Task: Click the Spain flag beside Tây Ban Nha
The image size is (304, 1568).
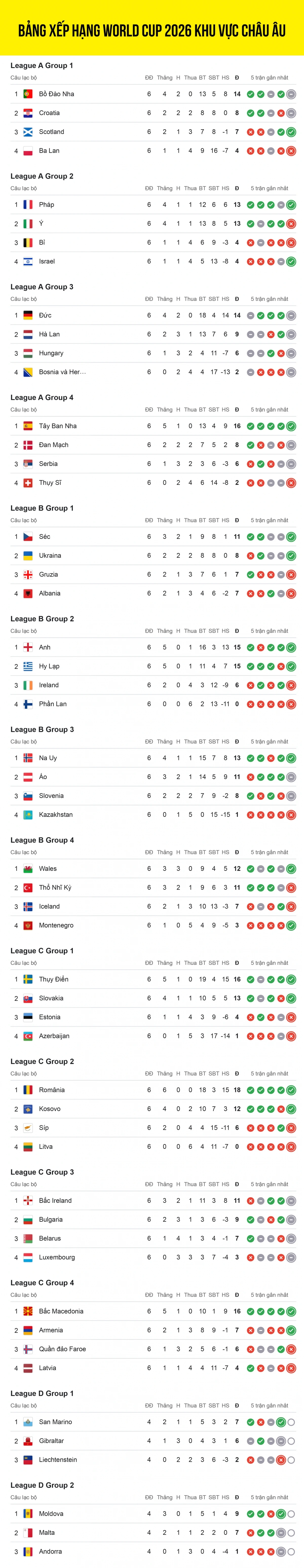Action: [x=28, y=426]
